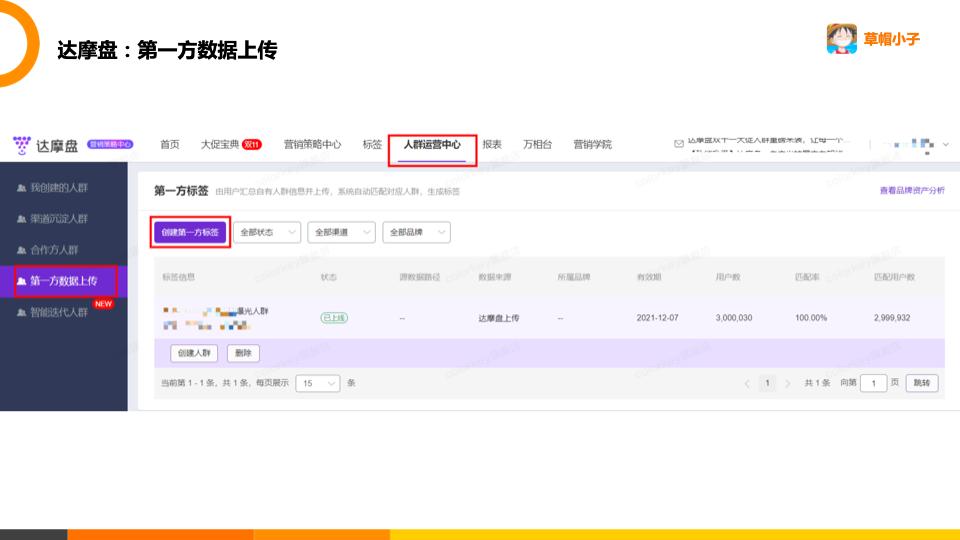Open the 报表 tab
Screen dimensions: 960x540
pyautogui.click(x=492, y=144)
